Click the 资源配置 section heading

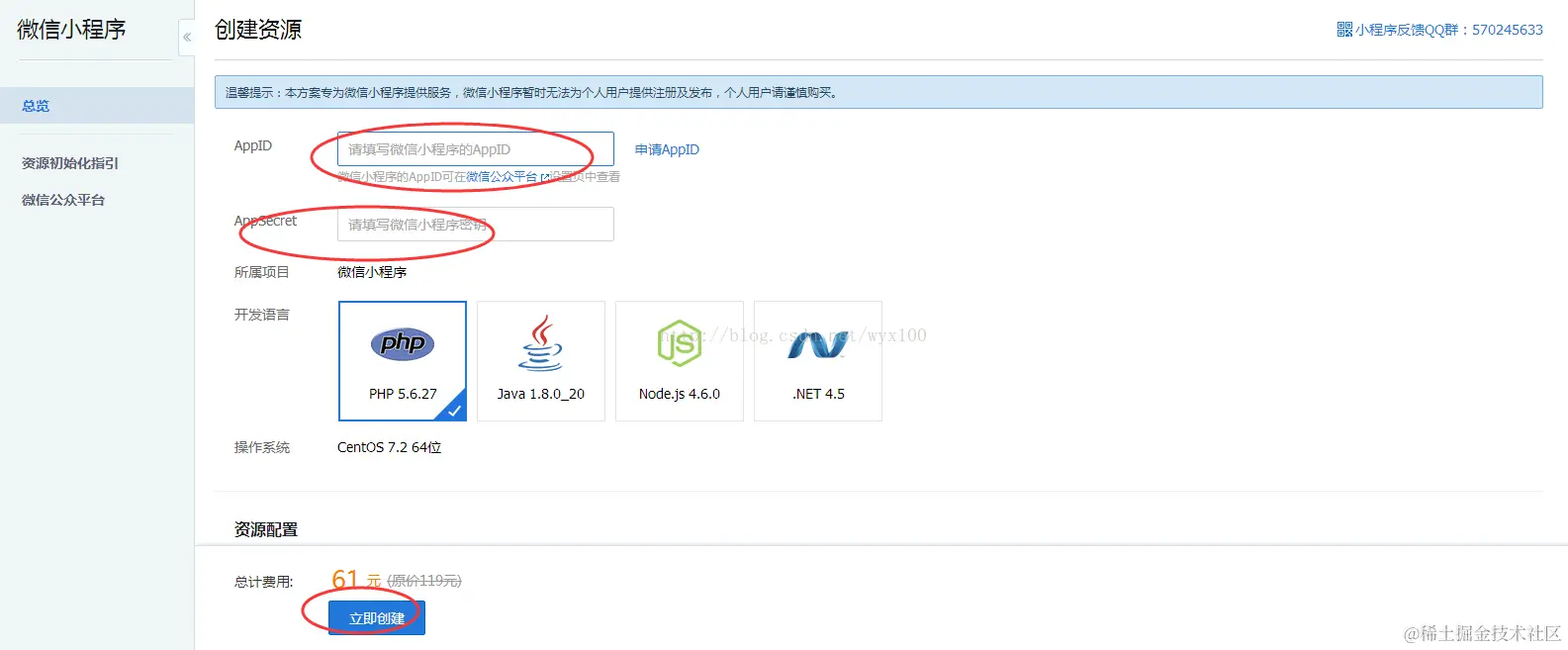click(266, 529)
